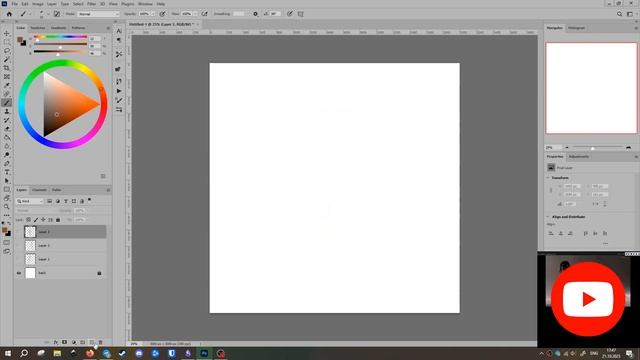
Task: Add a layer mask
Action: pyautogui.click(x=64, y=342)
